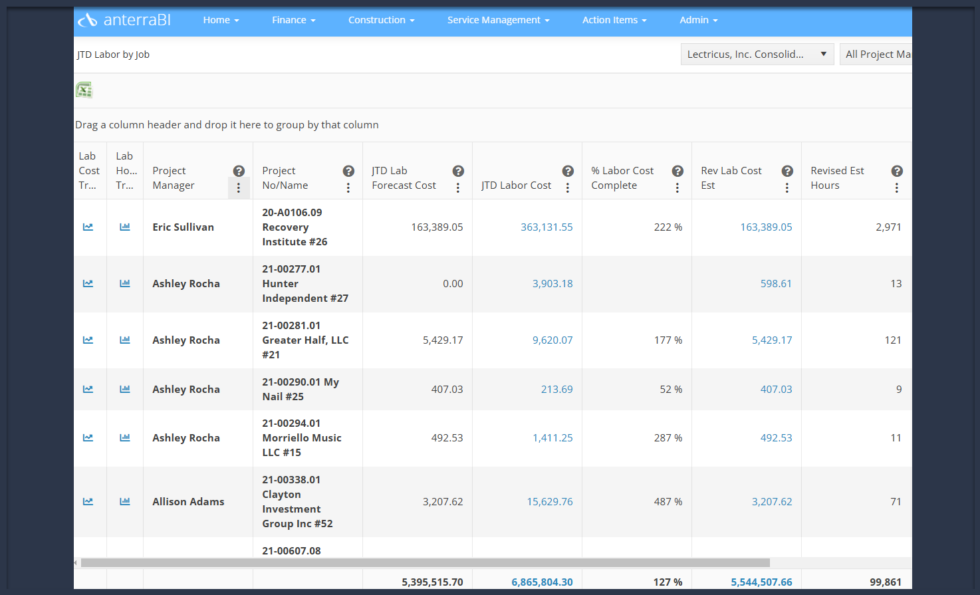
Task: Open the Excel export icon
Action: click(x=84, y=89)
